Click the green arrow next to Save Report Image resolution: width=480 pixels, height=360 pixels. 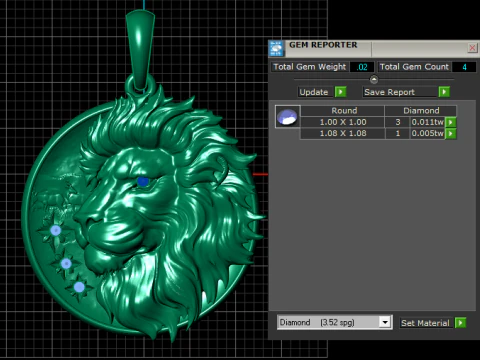[x=444, y=92]
